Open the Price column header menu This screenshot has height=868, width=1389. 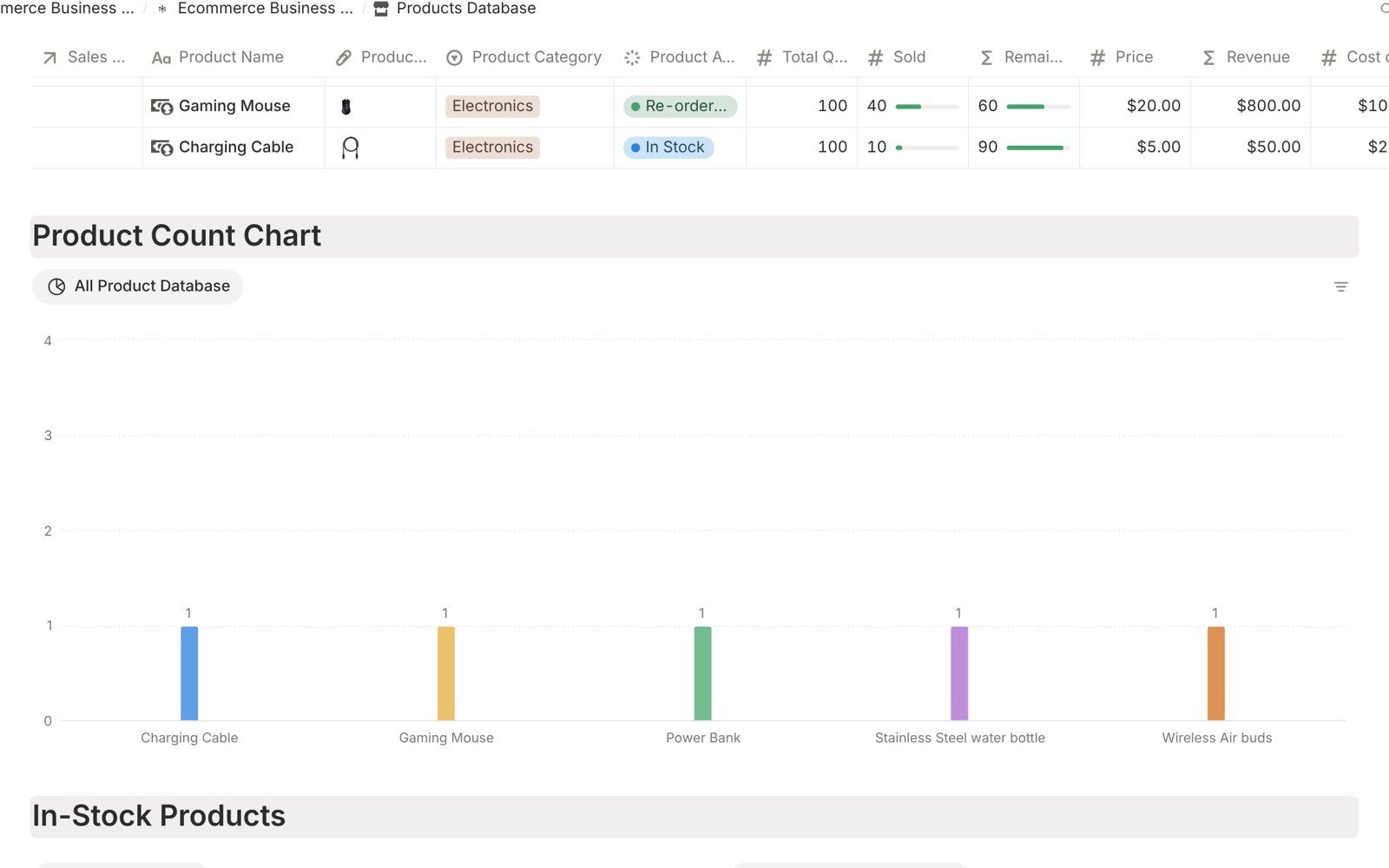tap(1135, 57)
